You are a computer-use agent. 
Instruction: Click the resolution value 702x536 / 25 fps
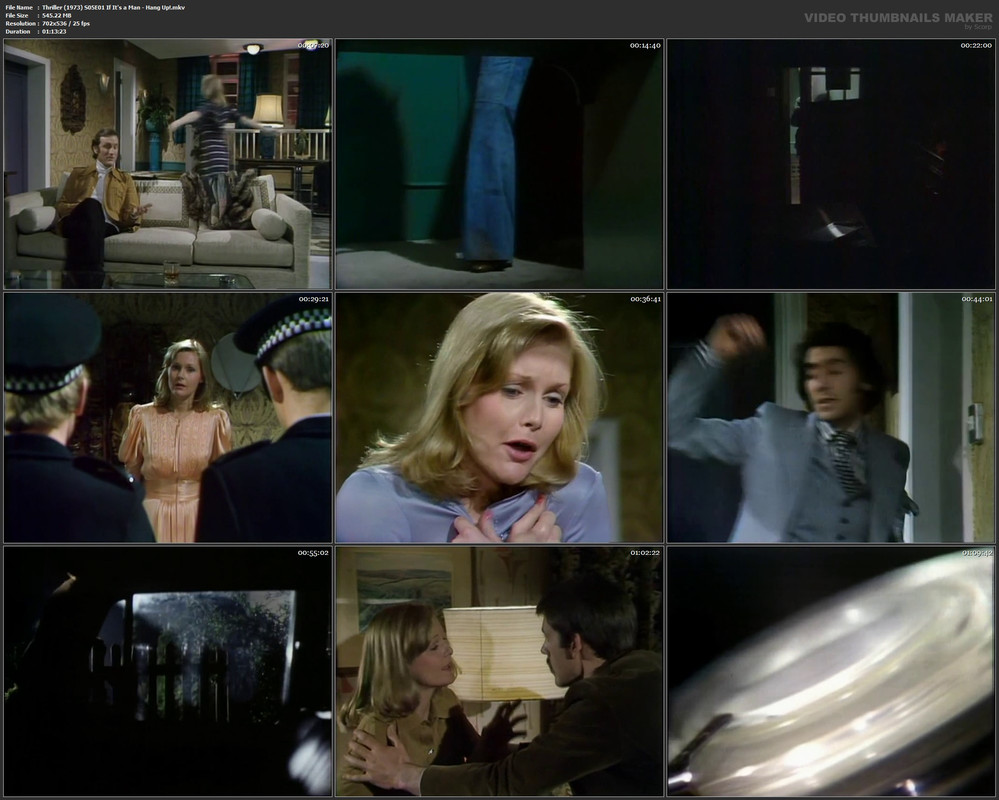coord(66,24)
